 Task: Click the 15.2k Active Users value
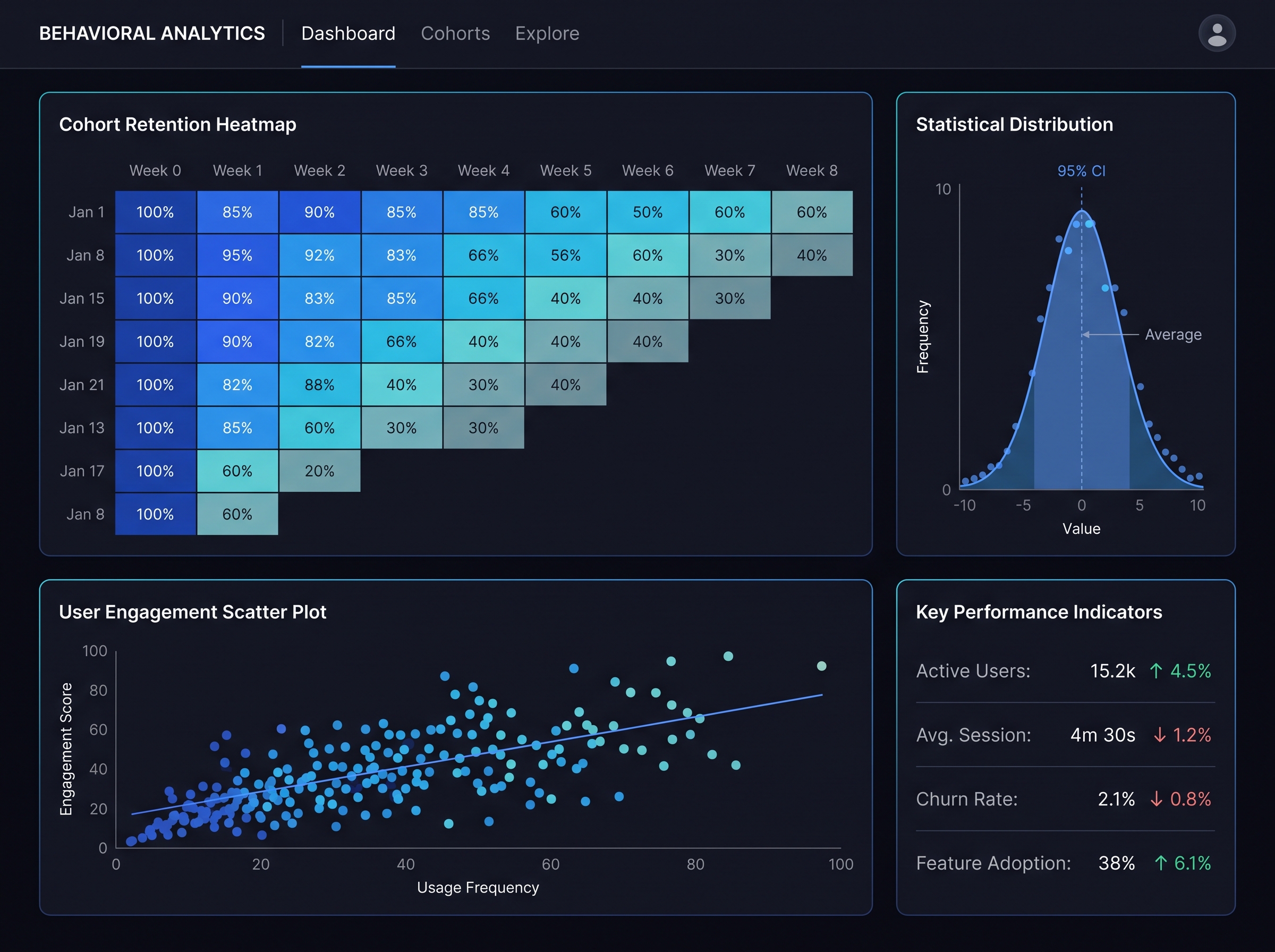click(x=1112, y=671)
